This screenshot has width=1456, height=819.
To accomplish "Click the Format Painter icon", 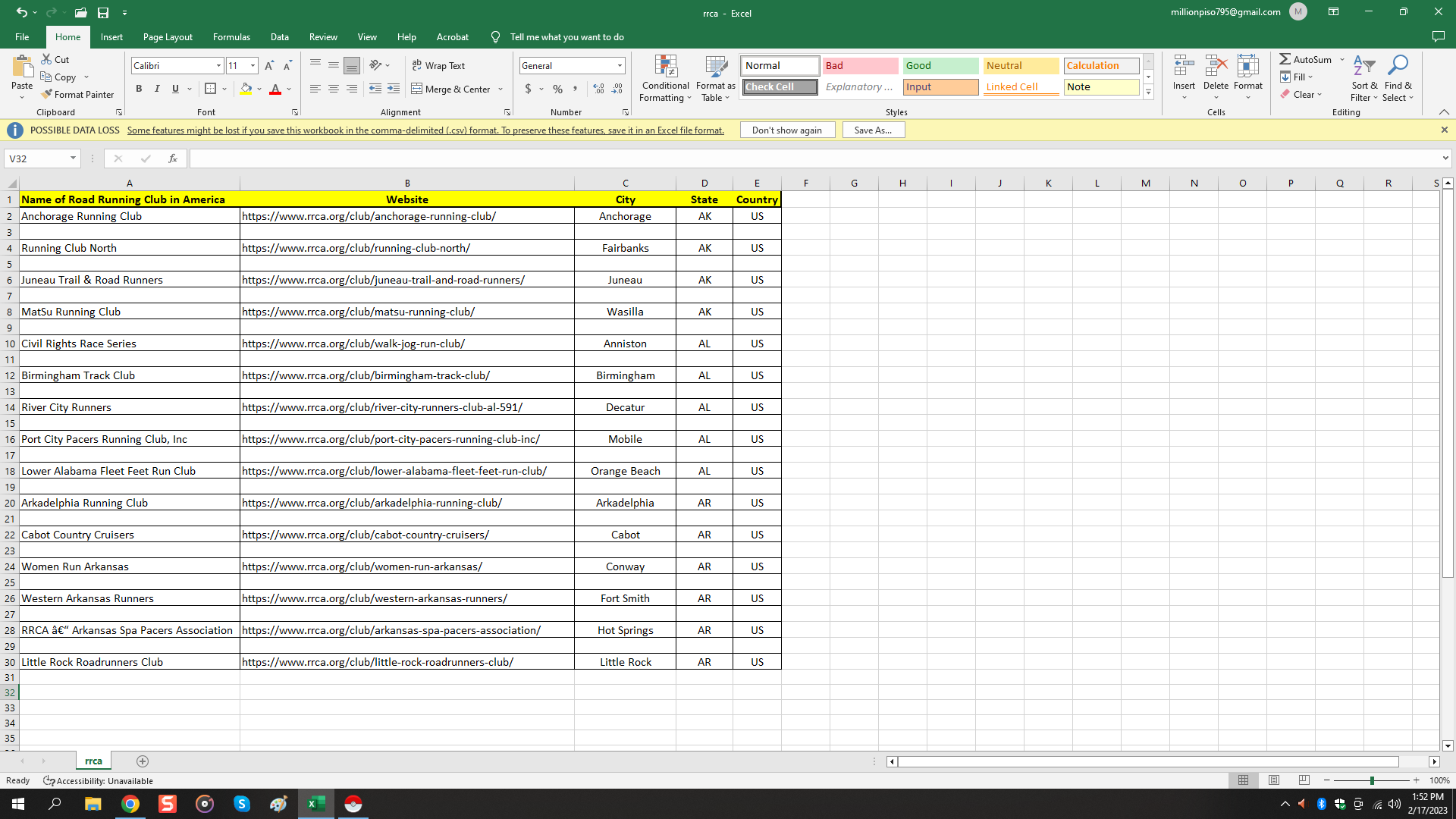I will coord(47,94).
